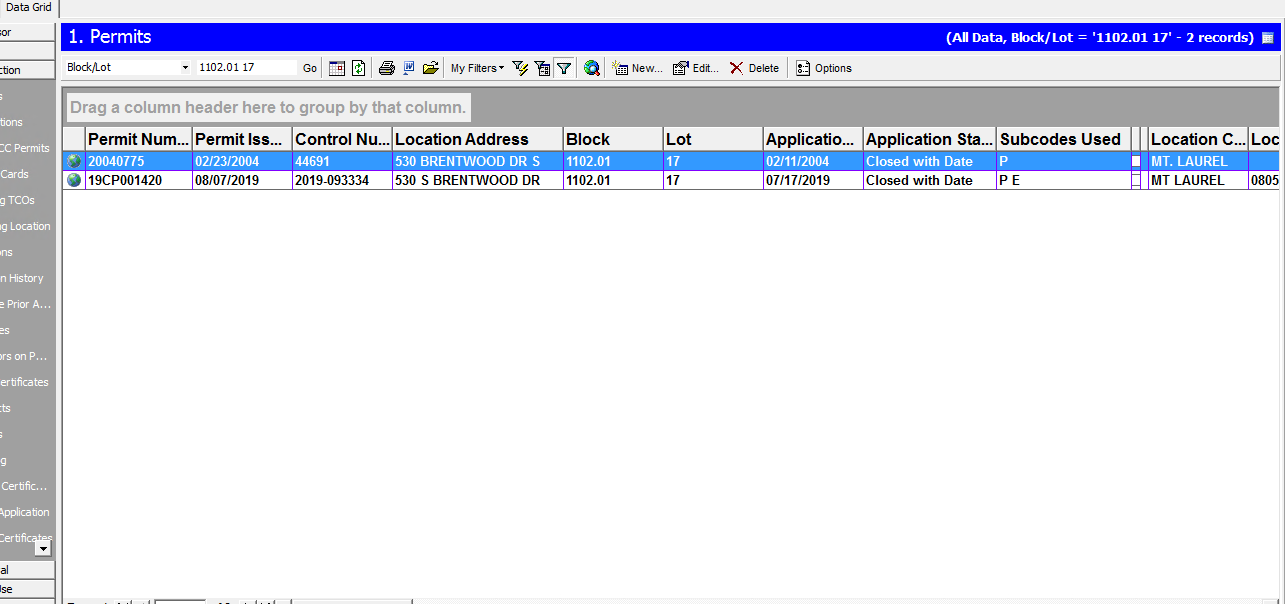Click the Go button
This screenshot has width=1285, height=604.
pos(310,68)
